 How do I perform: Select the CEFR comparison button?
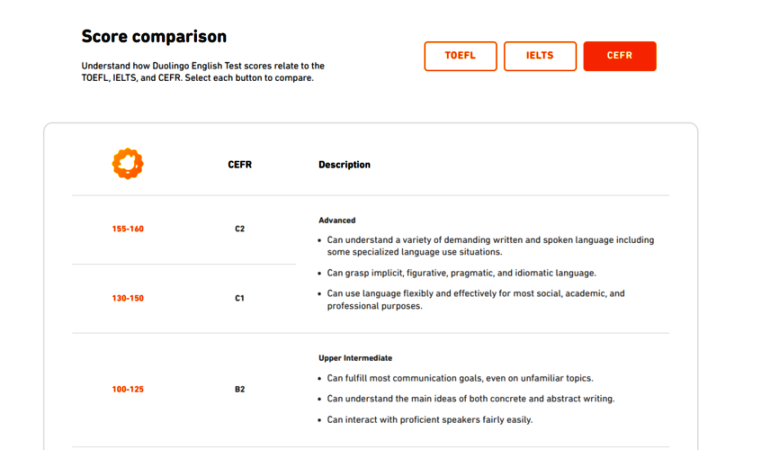click(619, 56)
